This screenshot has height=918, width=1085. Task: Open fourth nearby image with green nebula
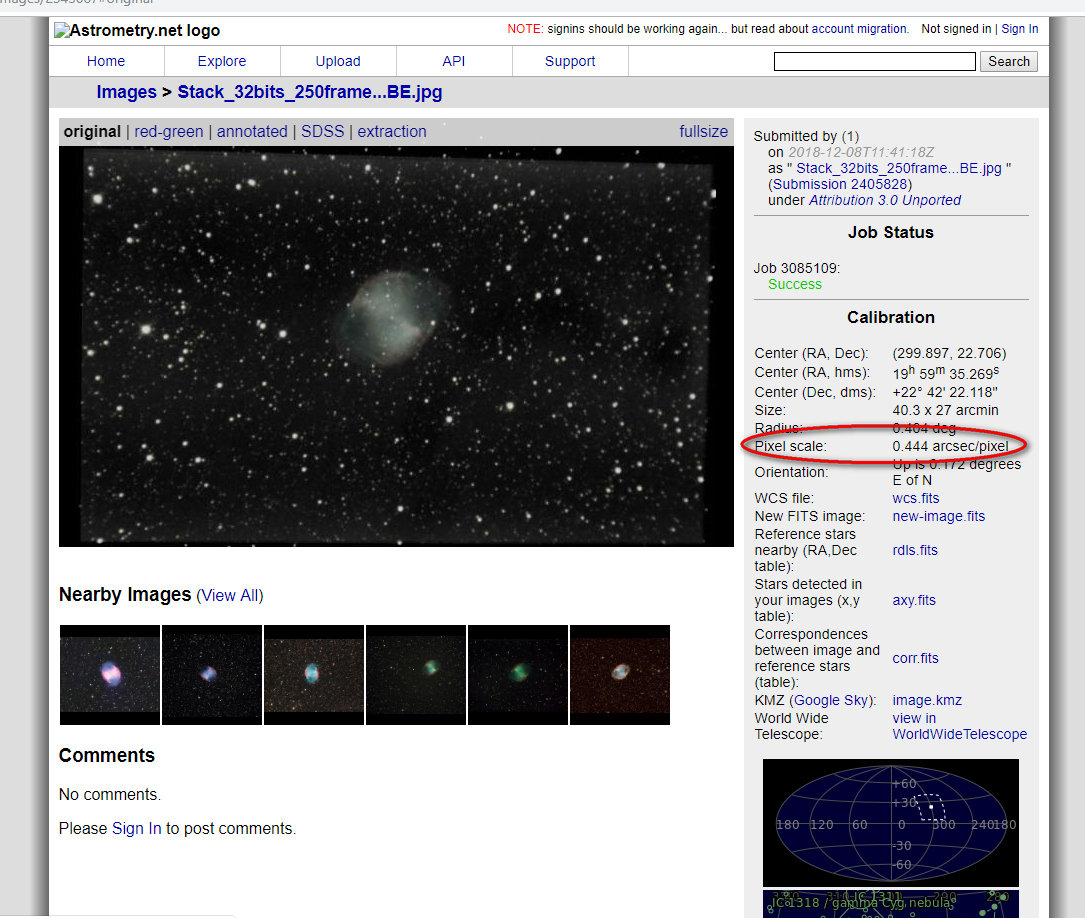point(416,674)
